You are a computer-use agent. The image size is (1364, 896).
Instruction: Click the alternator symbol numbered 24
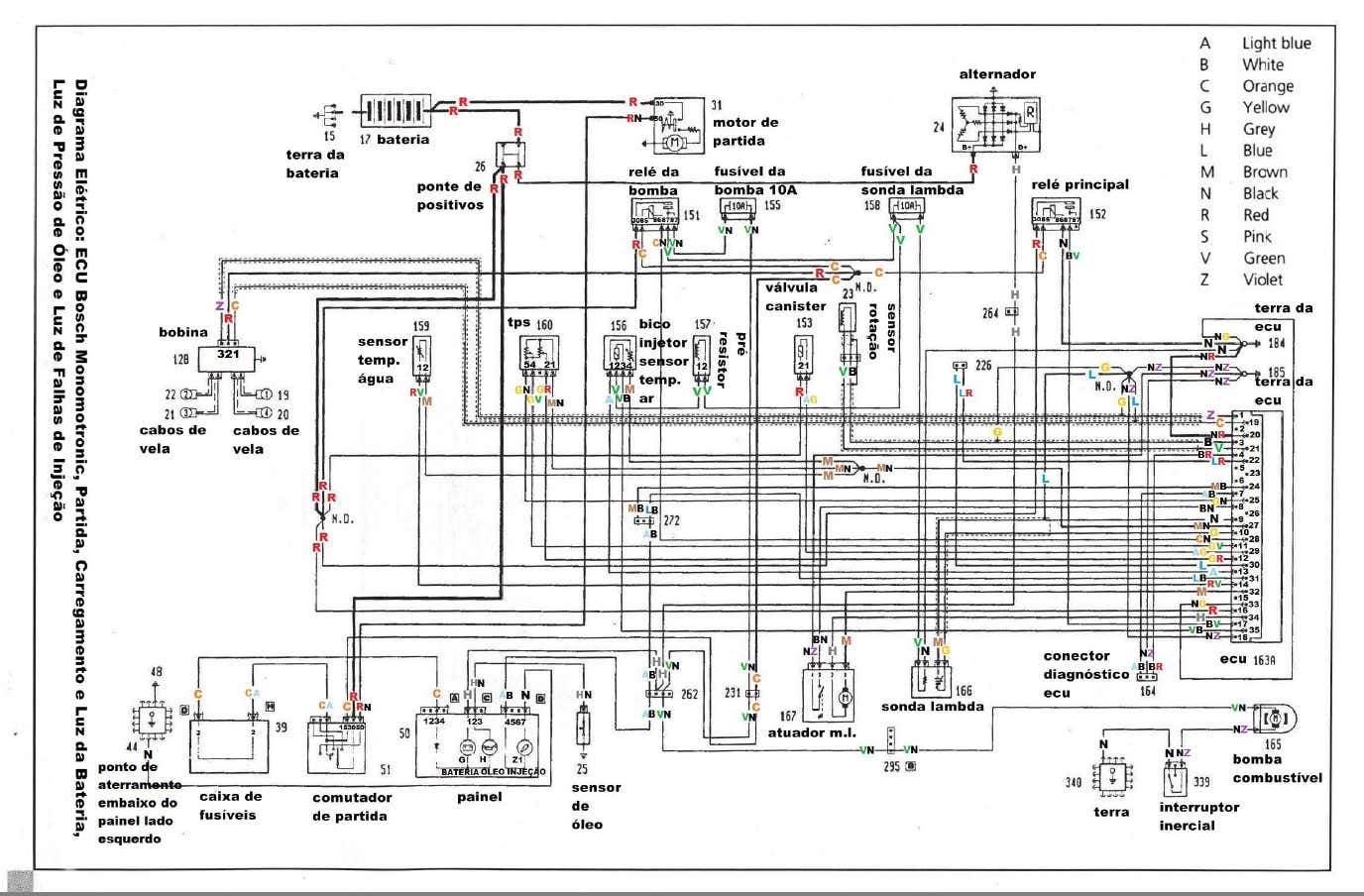pos(994,124)
